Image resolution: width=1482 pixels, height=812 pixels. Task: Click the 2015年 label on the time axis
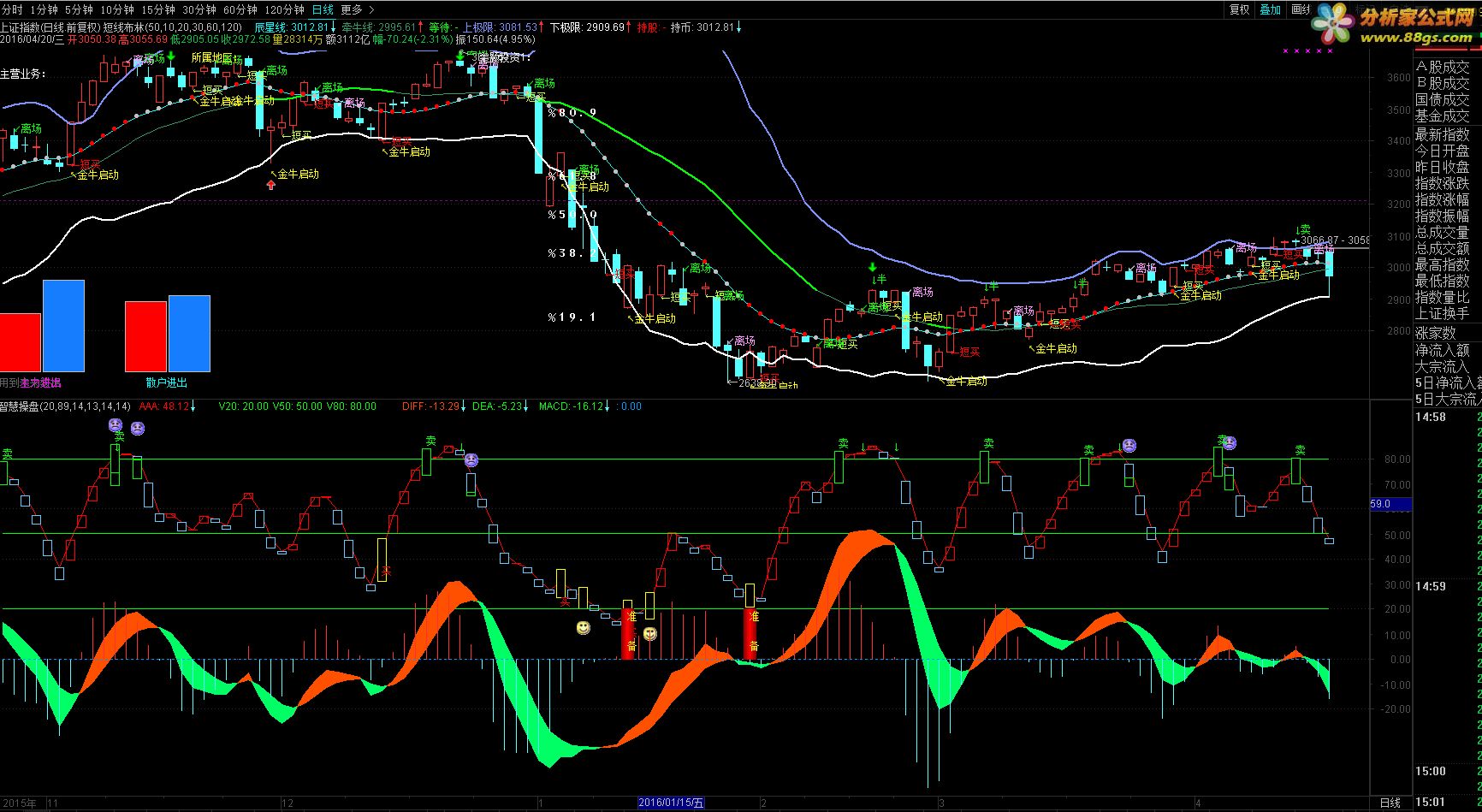[19, 803]
